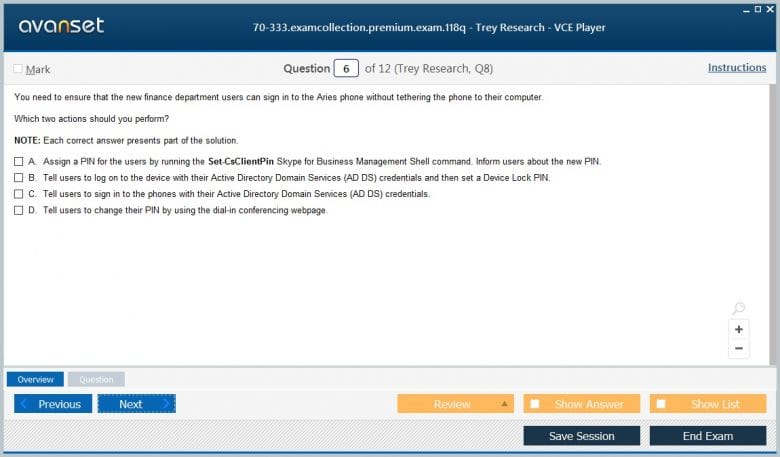
Task: Tick the Mark checkbox
Action: point(18,69)
